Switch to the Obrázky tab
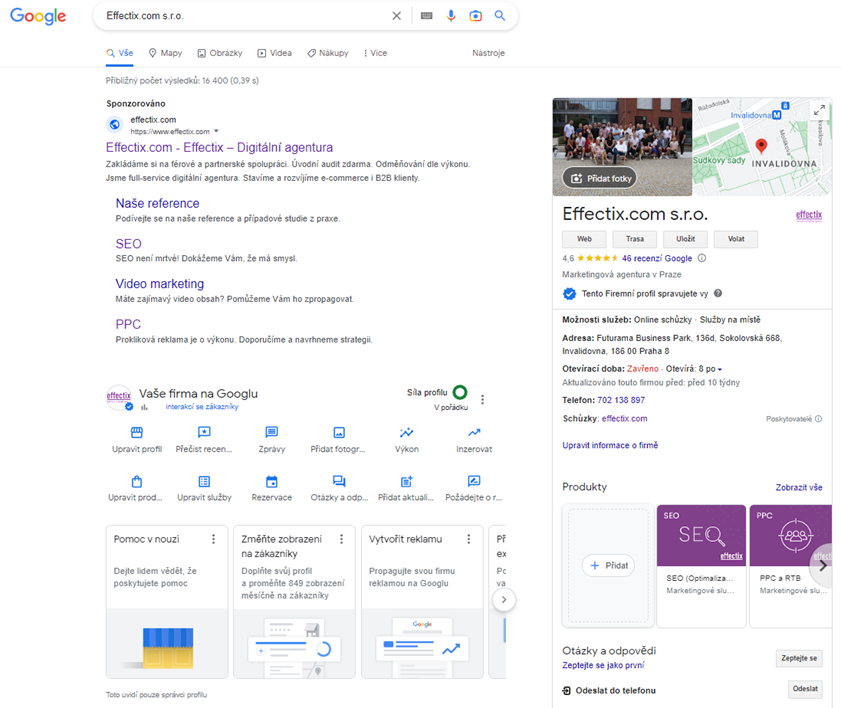 coord(220,53)
